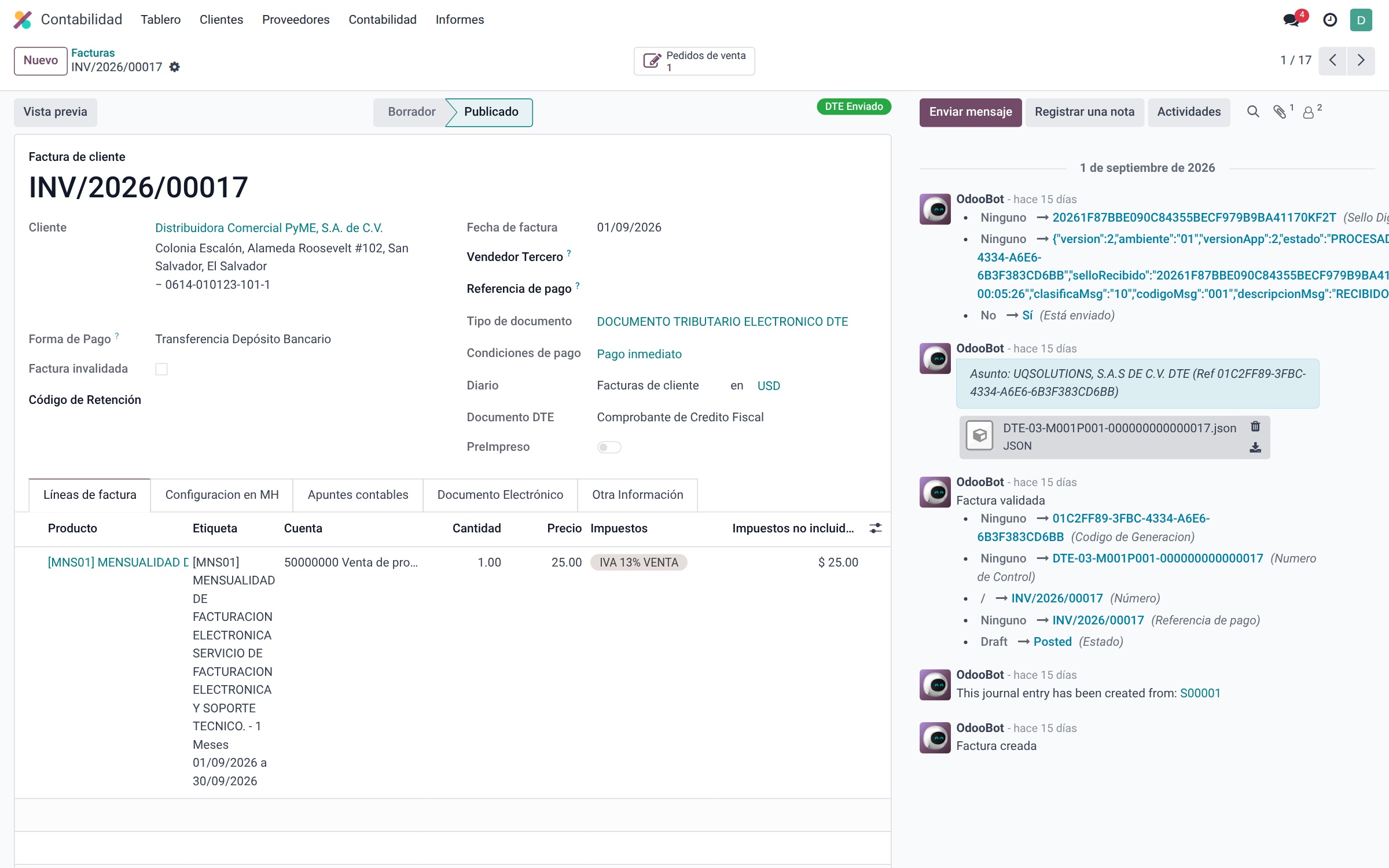
Task: Open the activities clock icon
Action: pyautogui.click(x=1330, y=20)
